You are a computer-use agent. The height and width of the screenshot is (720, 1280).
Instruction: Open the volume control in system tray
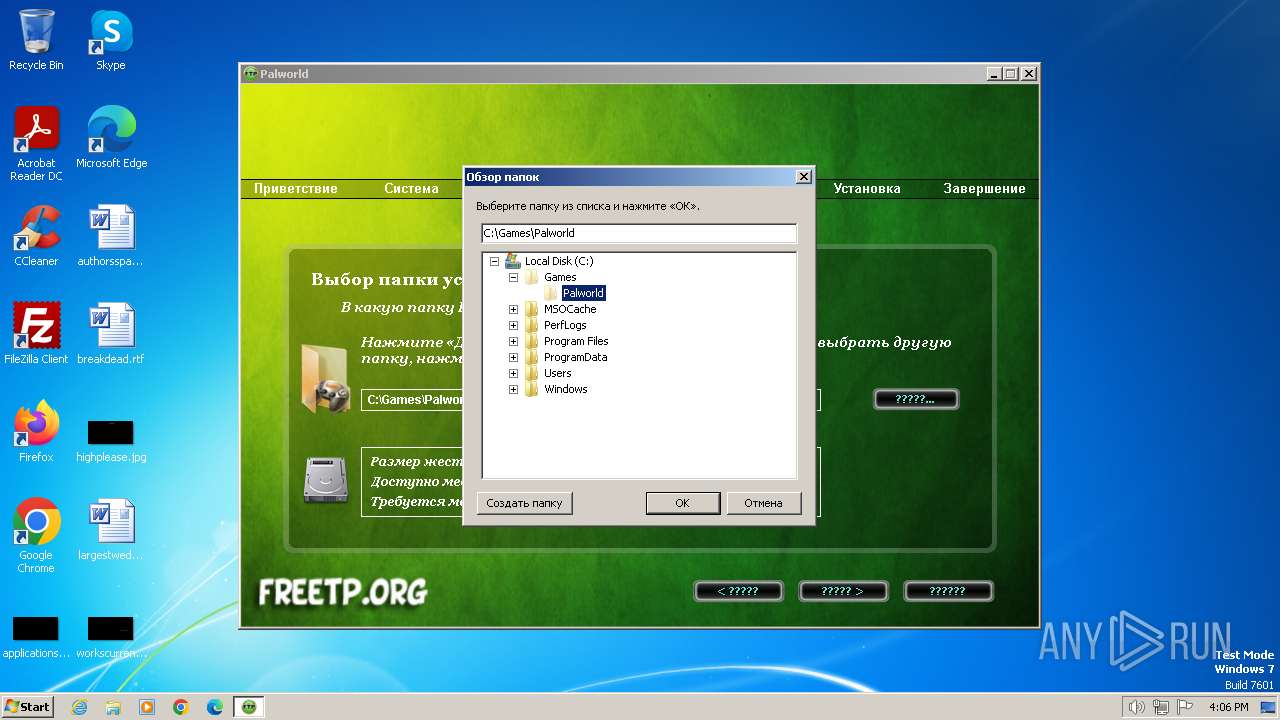point(1136,707)
